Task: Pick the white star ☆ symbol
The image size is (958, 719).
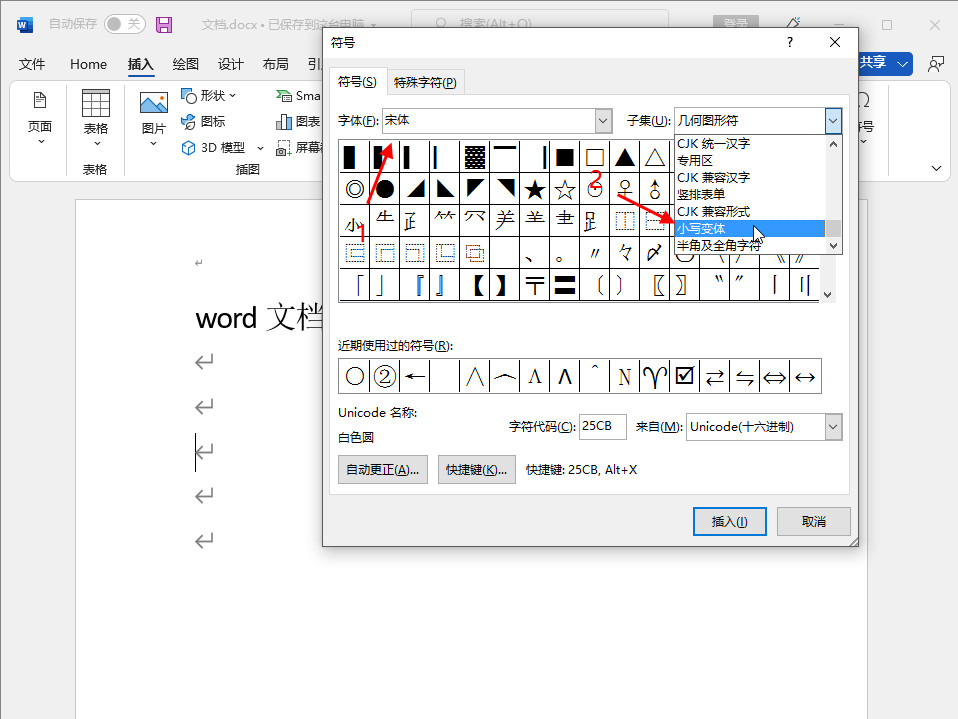Action: pyautogui.click(x=565, y=189)
